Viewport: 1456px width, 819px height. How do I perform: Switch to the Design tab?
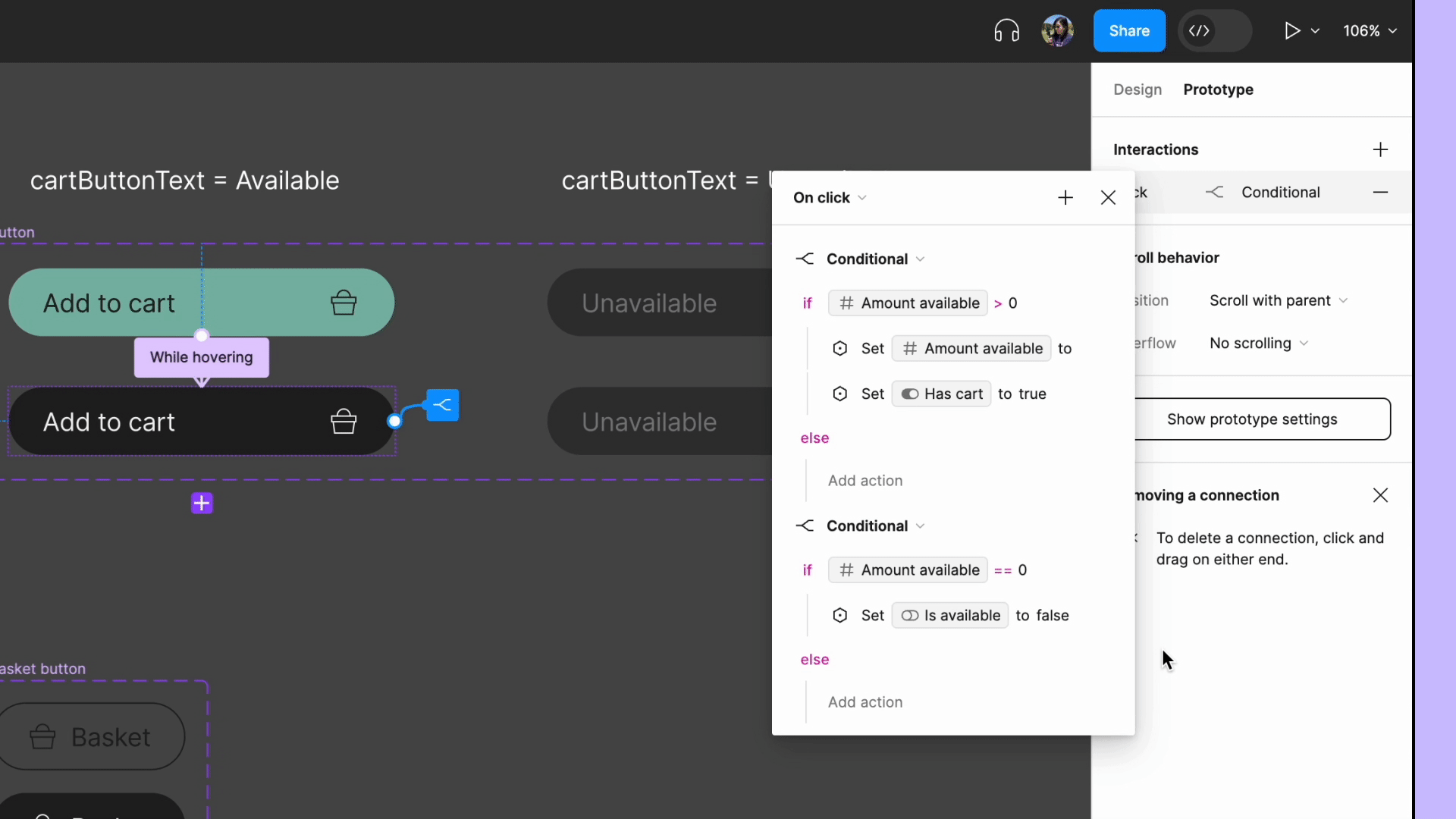click(x=1137, y=89)
